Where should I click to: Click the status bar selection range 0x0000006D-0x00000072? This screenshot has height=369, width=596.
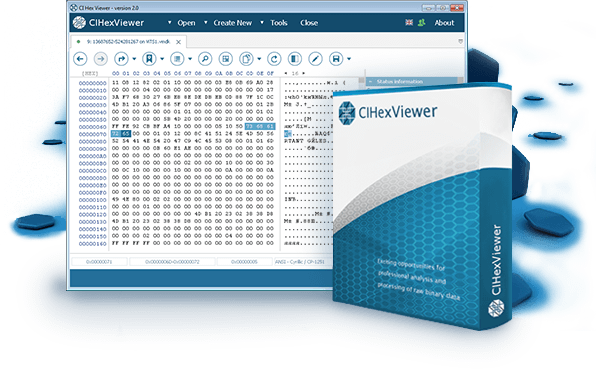coord(172,262)
